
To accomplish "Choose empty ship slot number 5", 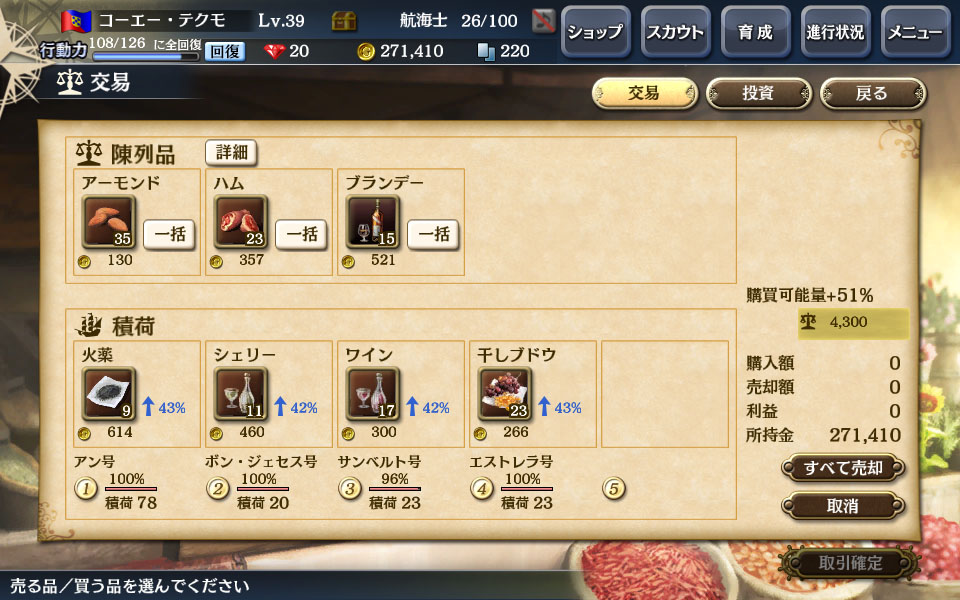I will point(613,489).
